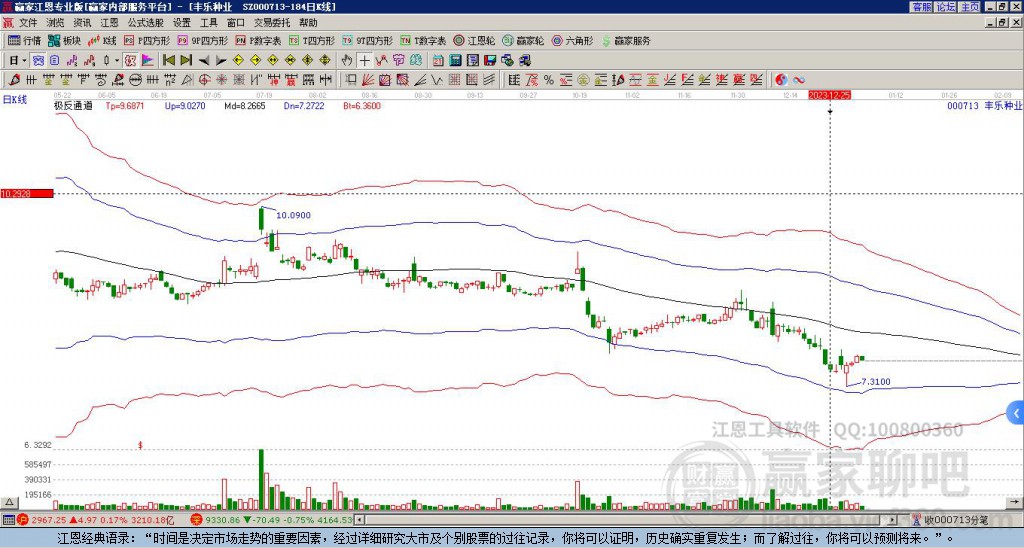The image size is (1024, 548).
Task: Select the zigzag wave line tool
Action: [x=437, y=80]
